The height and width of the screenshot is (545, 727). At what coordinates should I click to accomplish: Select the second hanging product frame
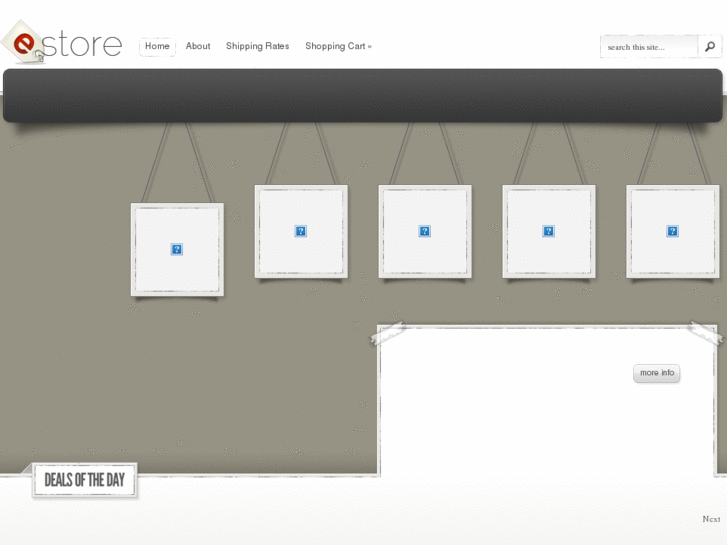point(301,231)
